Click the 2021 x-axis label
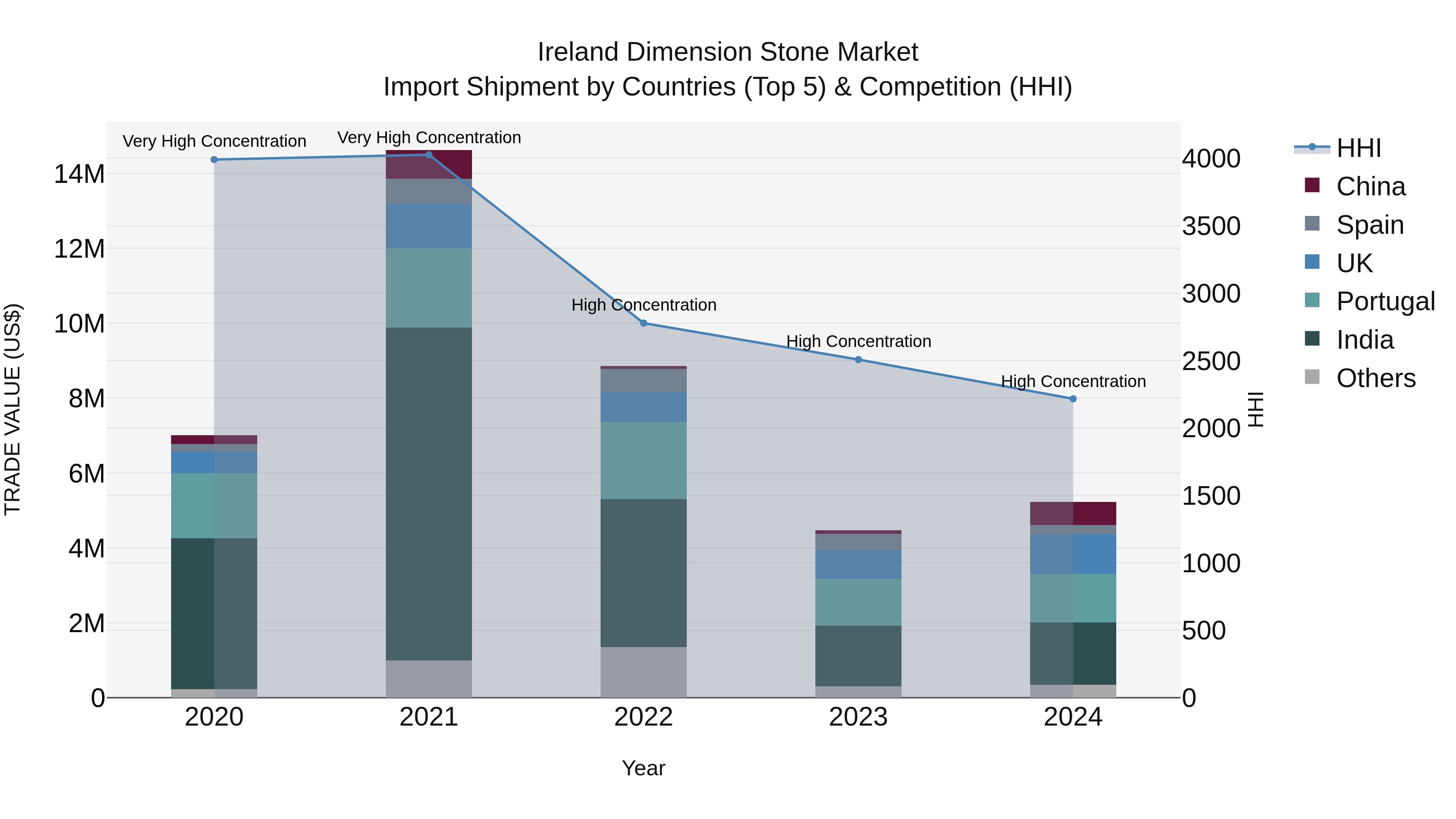Viewport: 1456px width, 819px height. point(428,717)
